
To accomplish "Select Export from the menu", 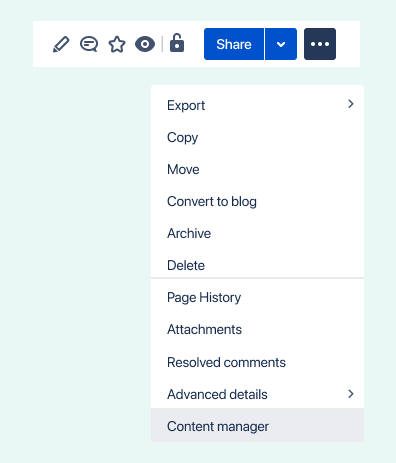I will pos(257,105).
